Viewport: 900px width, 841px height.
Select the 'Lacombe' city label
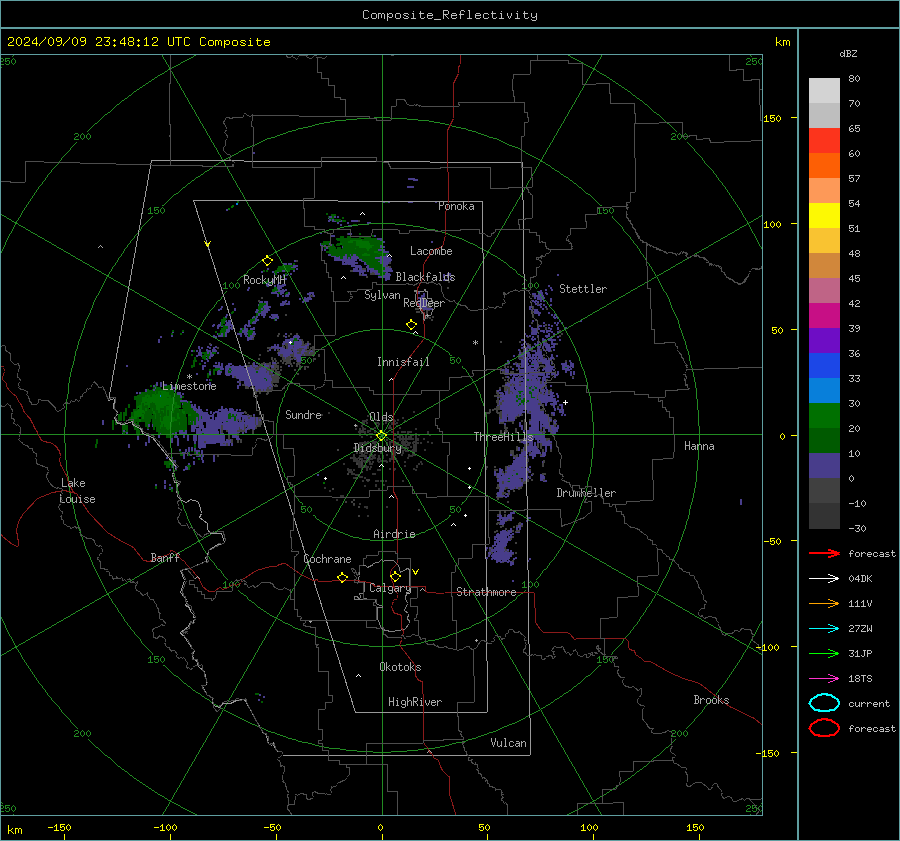tap(431, 251)
